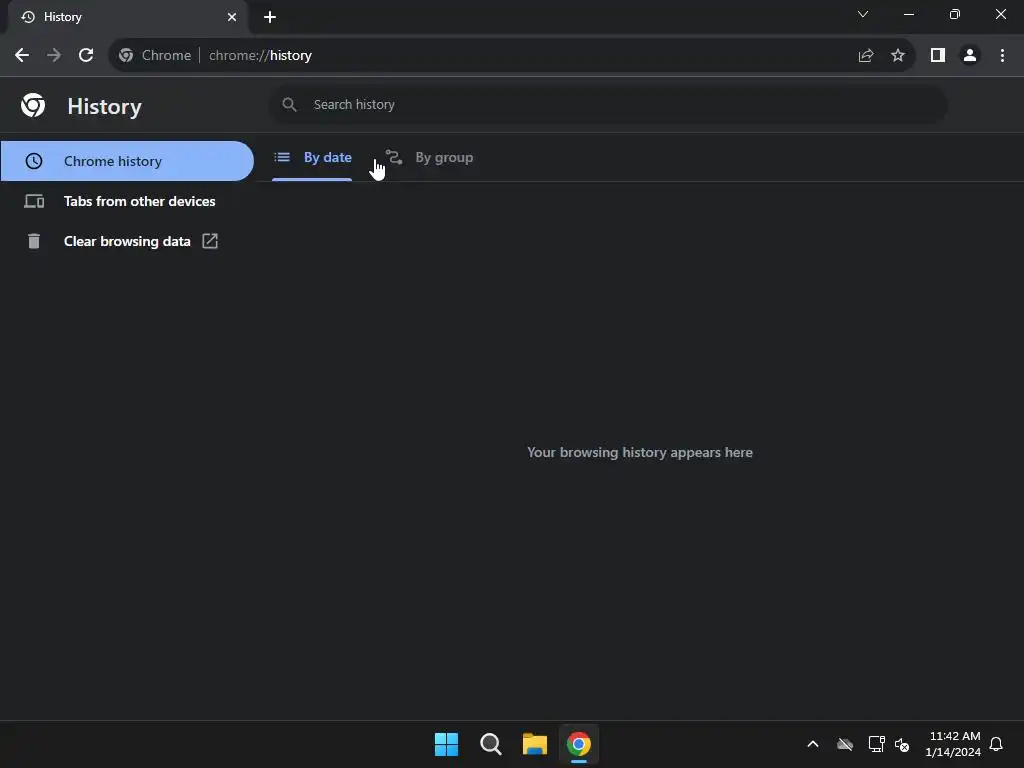
Task: Open the clock showing 11:42 AM
Action: pyautogui.click(x=953, y=744)
